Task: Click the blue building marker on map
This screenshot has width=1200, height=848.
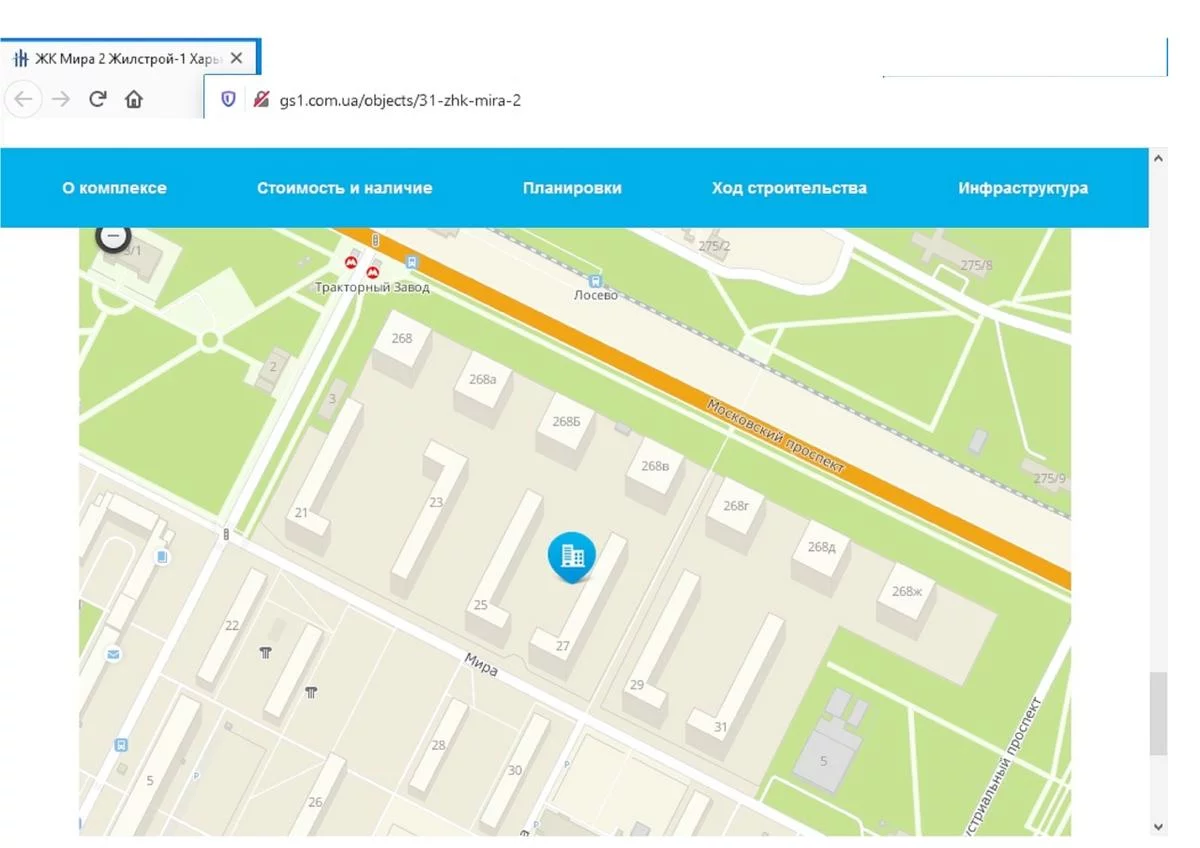Action: point(572,556)
